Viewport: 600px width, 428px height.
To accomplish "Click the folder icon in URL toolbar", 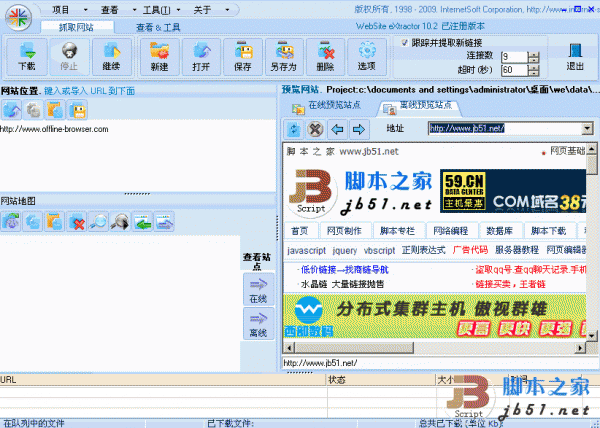I will 55,110.
